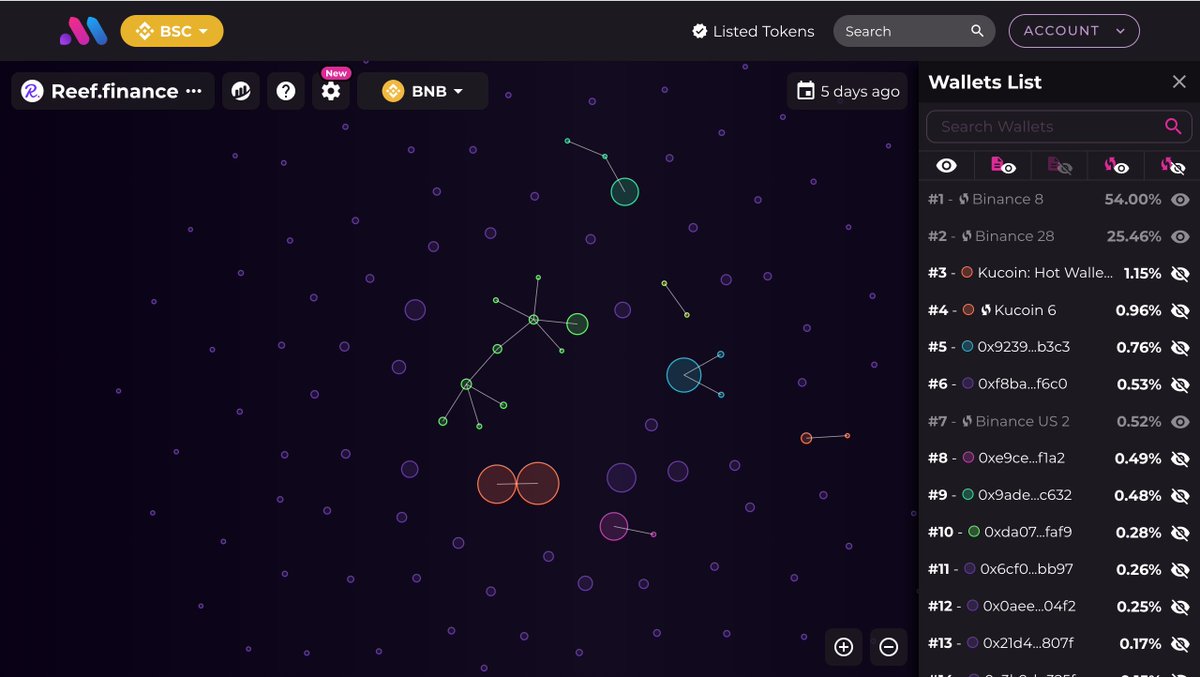1200x677 pixels.
Task: Toggle visibility of 0x9ade...c632 wallet
Action: (x=1180, y=495)
